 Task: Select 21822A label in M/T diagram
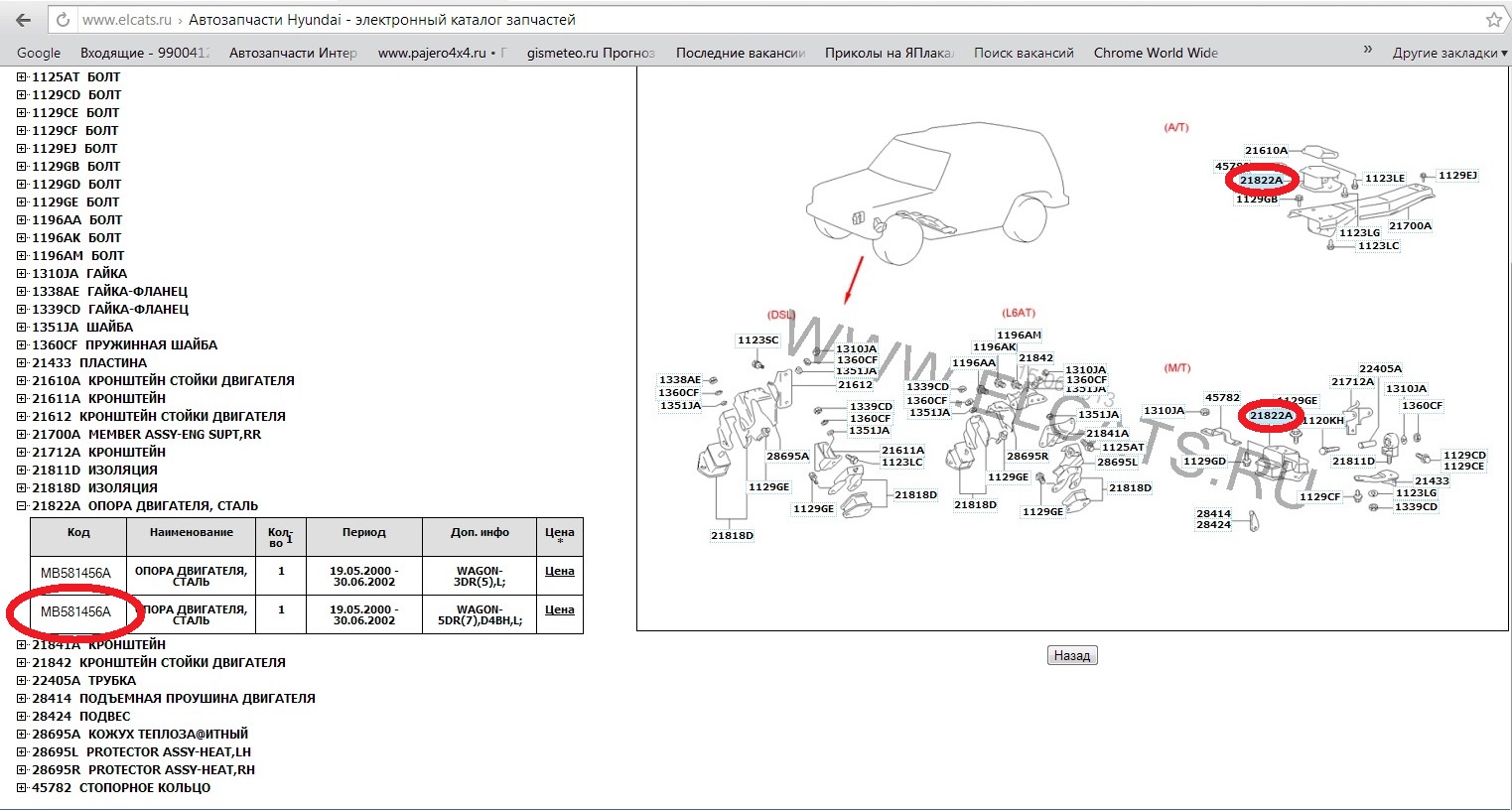coord(1271,415)
